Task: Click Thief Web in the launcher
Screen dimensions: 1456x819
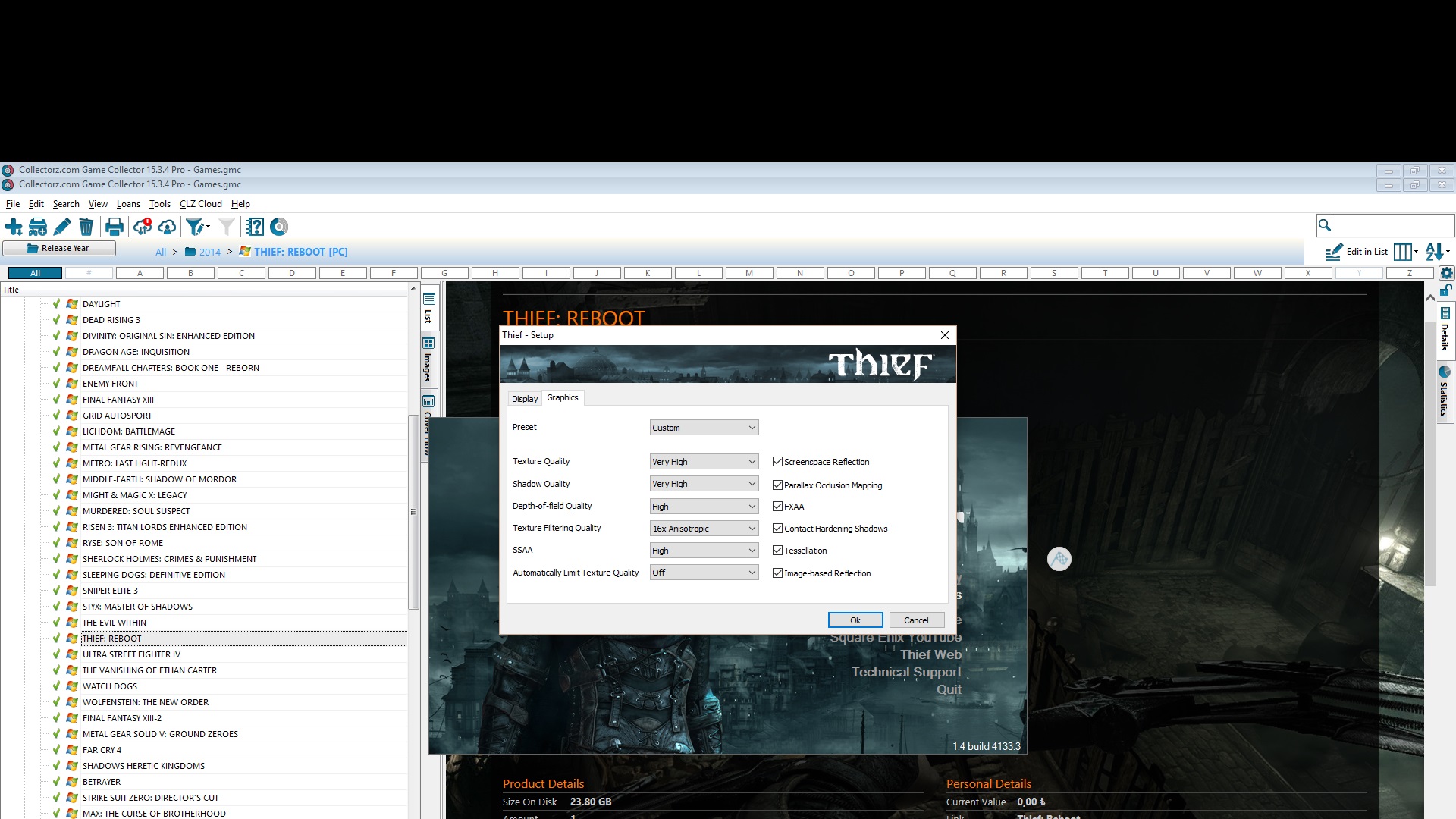Action: pos(930,655)
